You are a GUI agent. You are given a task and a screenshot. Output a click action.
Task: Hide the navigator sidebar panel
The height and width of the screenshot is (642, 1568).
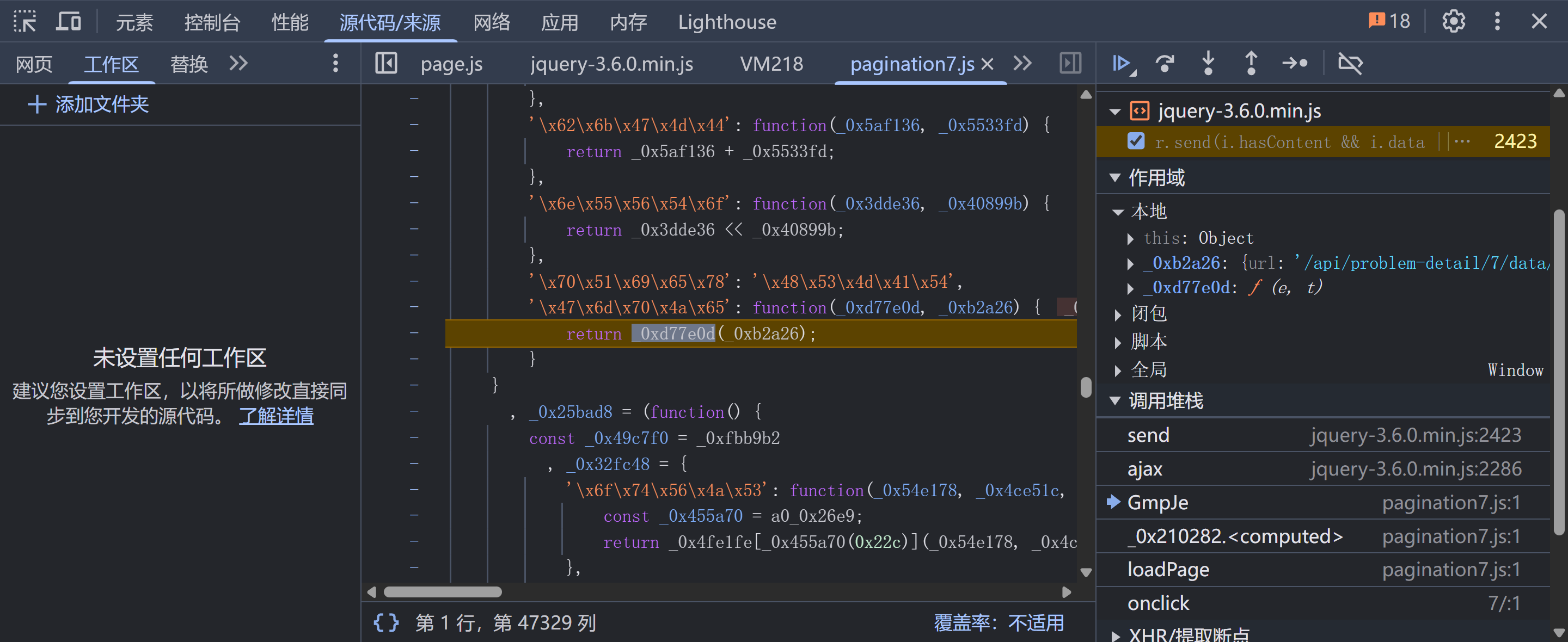click(x=386, y=63)
